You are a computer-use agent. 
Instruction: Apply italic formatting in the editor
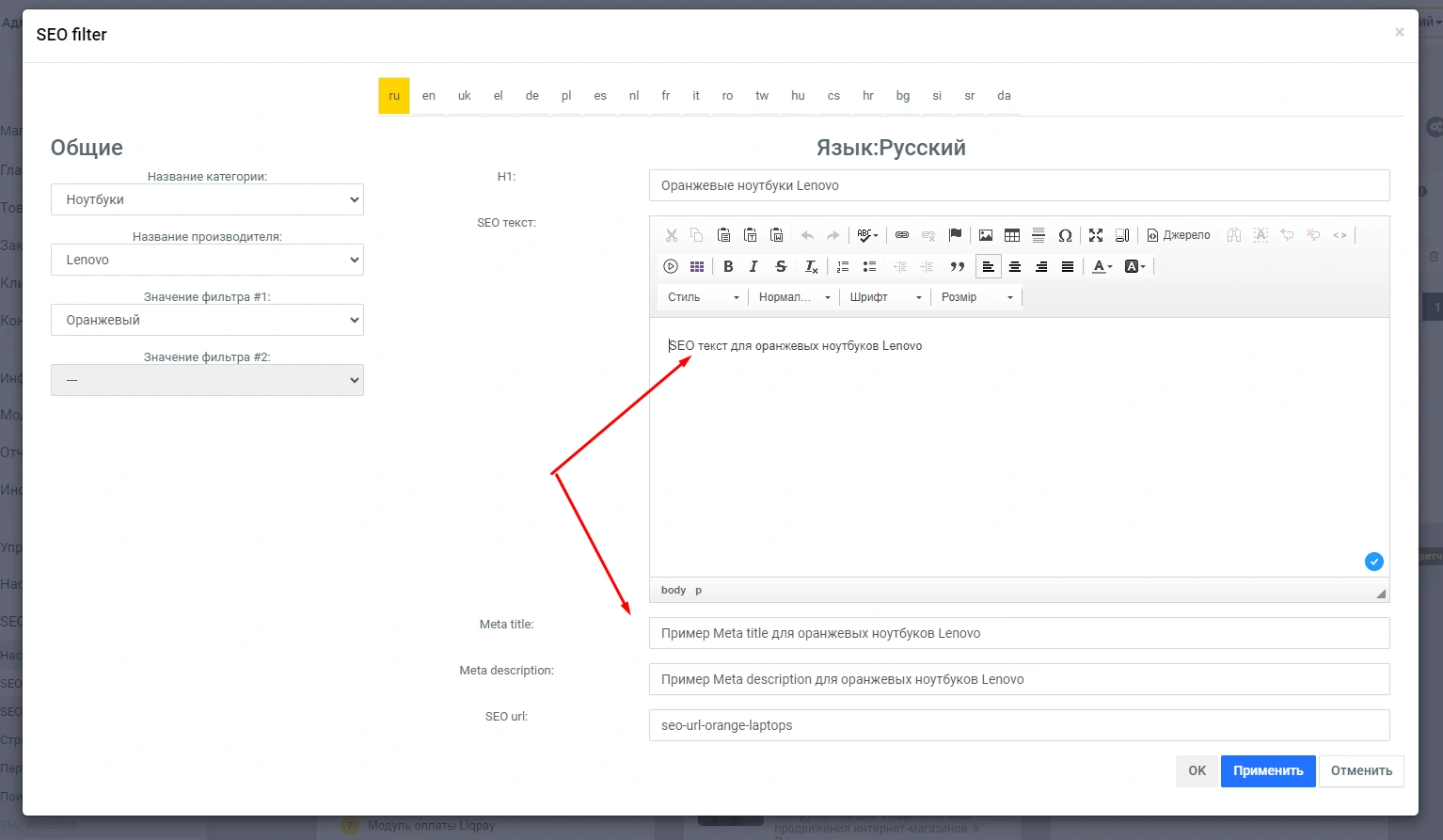(x=753, y=267)
